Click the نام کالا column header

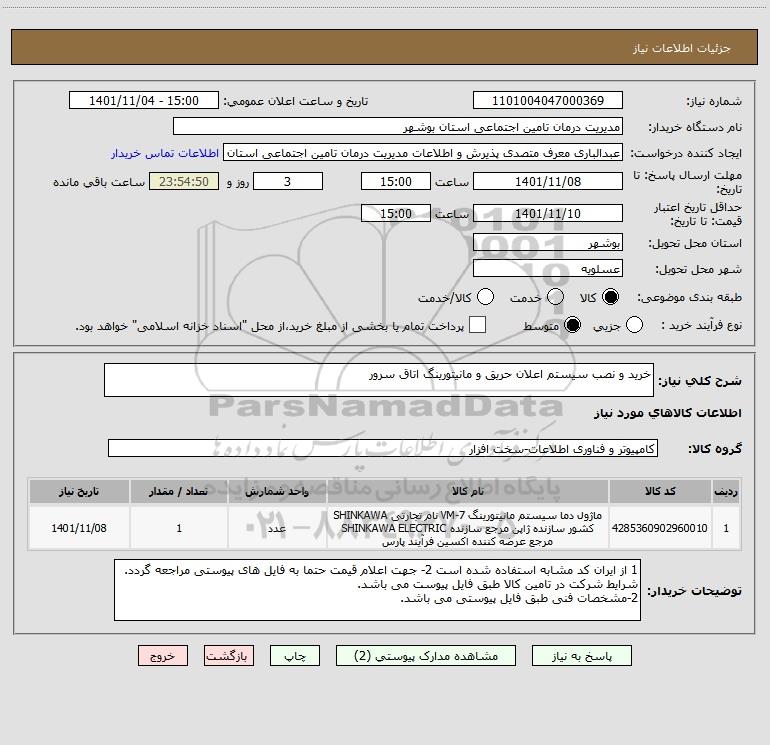pyautogui.click(x=468, y=491)
